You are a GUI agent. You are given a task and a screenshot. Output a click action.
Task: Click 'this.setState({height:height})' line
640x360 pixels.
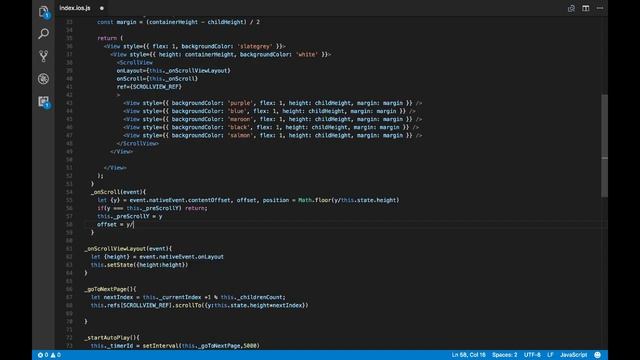(x=139, y=264)
